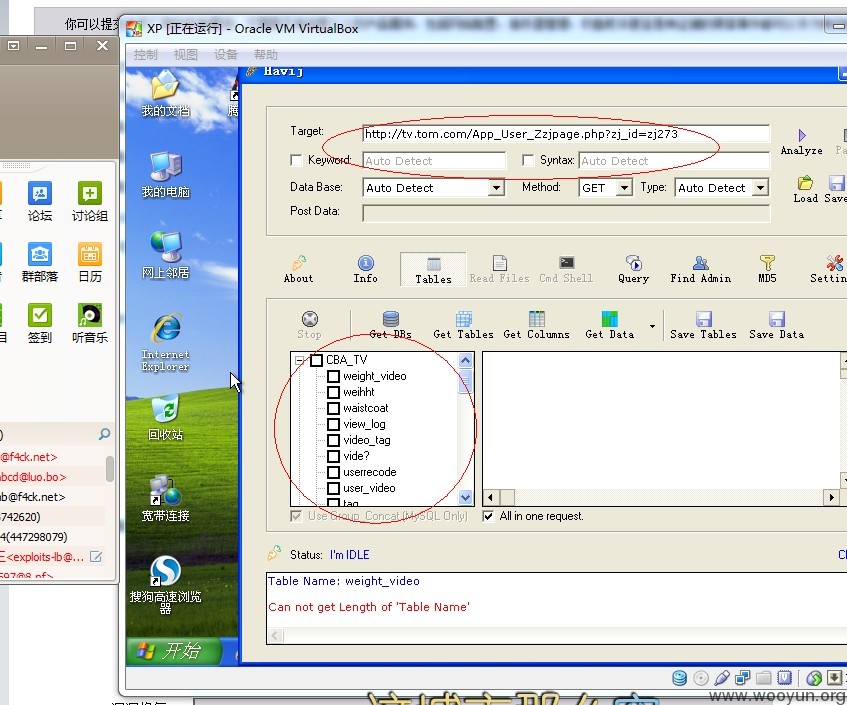
Task: Click VirtualBox status bar optical disc icon
Action: pyautogui.click(x=701, y=677)
